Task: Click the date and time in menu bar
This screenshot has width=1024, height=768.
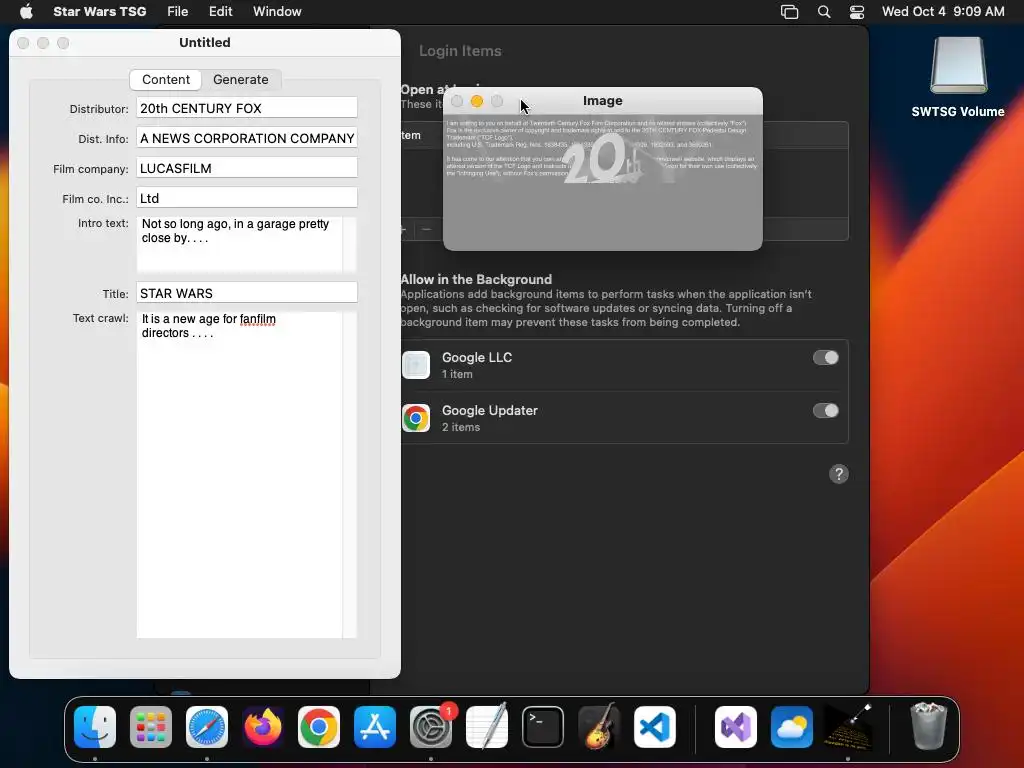Action: pos(943,11)
